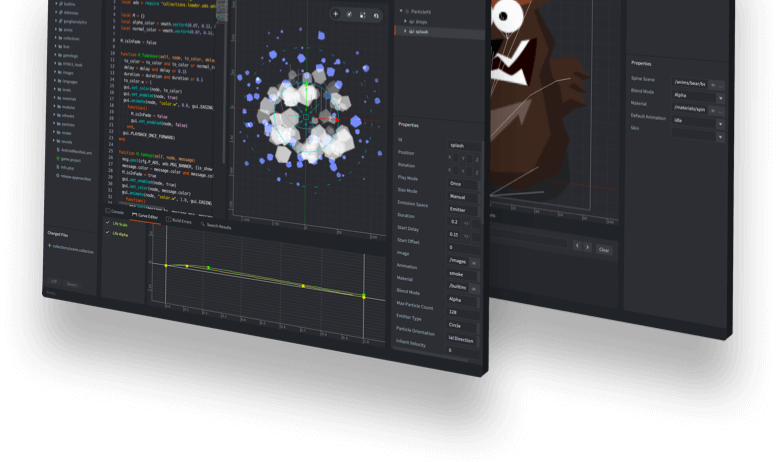Select the AndroidManifest.xml file
The image size is (779, 462).
pyautogui.click(x=74, y=152)
